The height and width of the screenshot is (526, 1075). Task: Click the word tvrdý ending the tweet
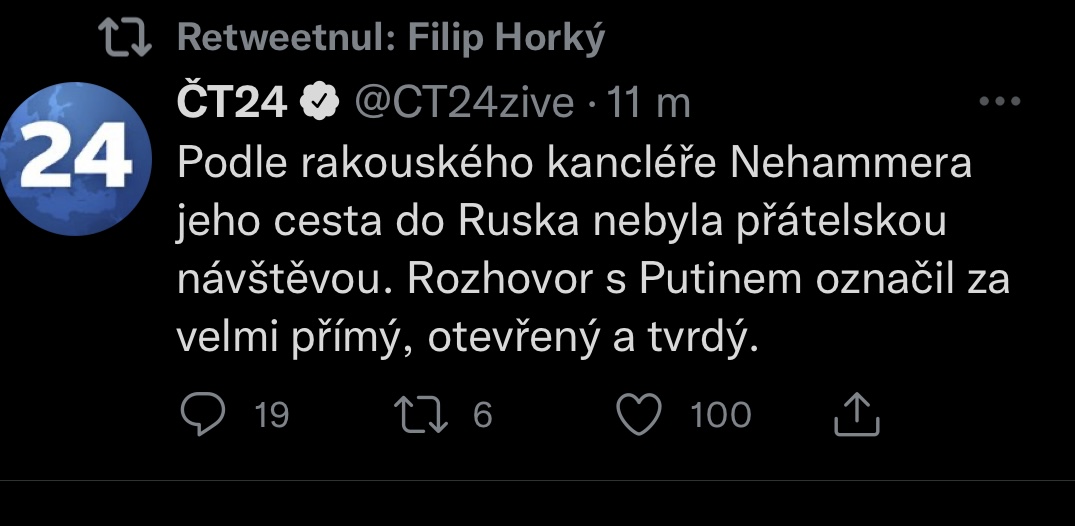(x=712, y=340)
